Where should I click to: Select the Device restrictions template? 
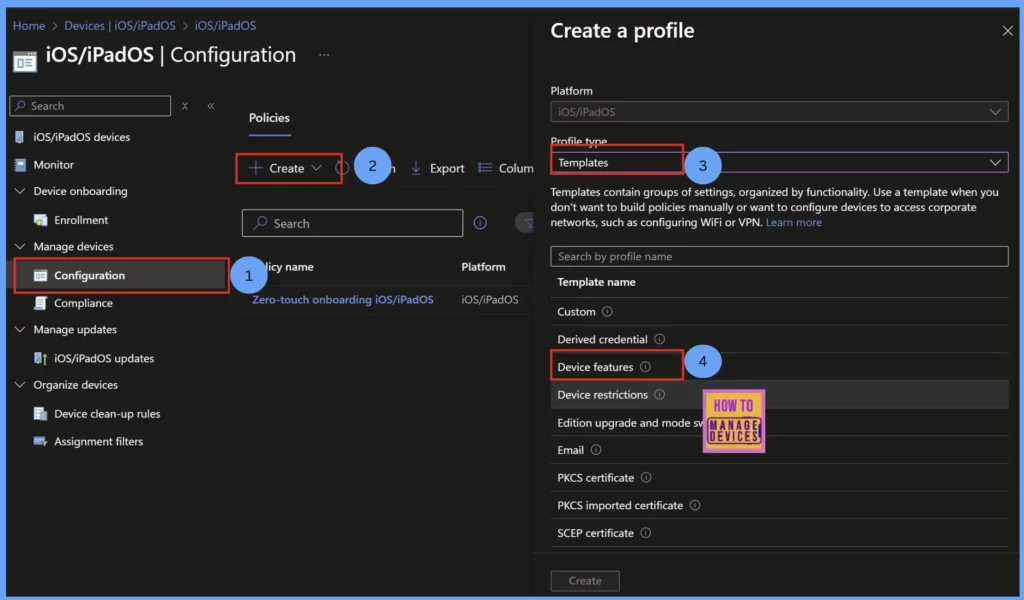coord(602,394)
